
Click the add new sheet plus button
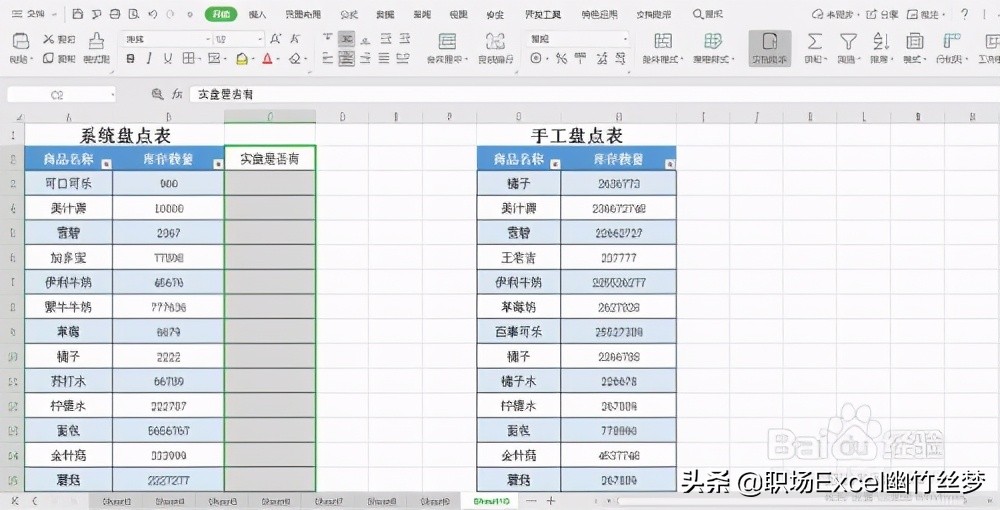(551, 502)
